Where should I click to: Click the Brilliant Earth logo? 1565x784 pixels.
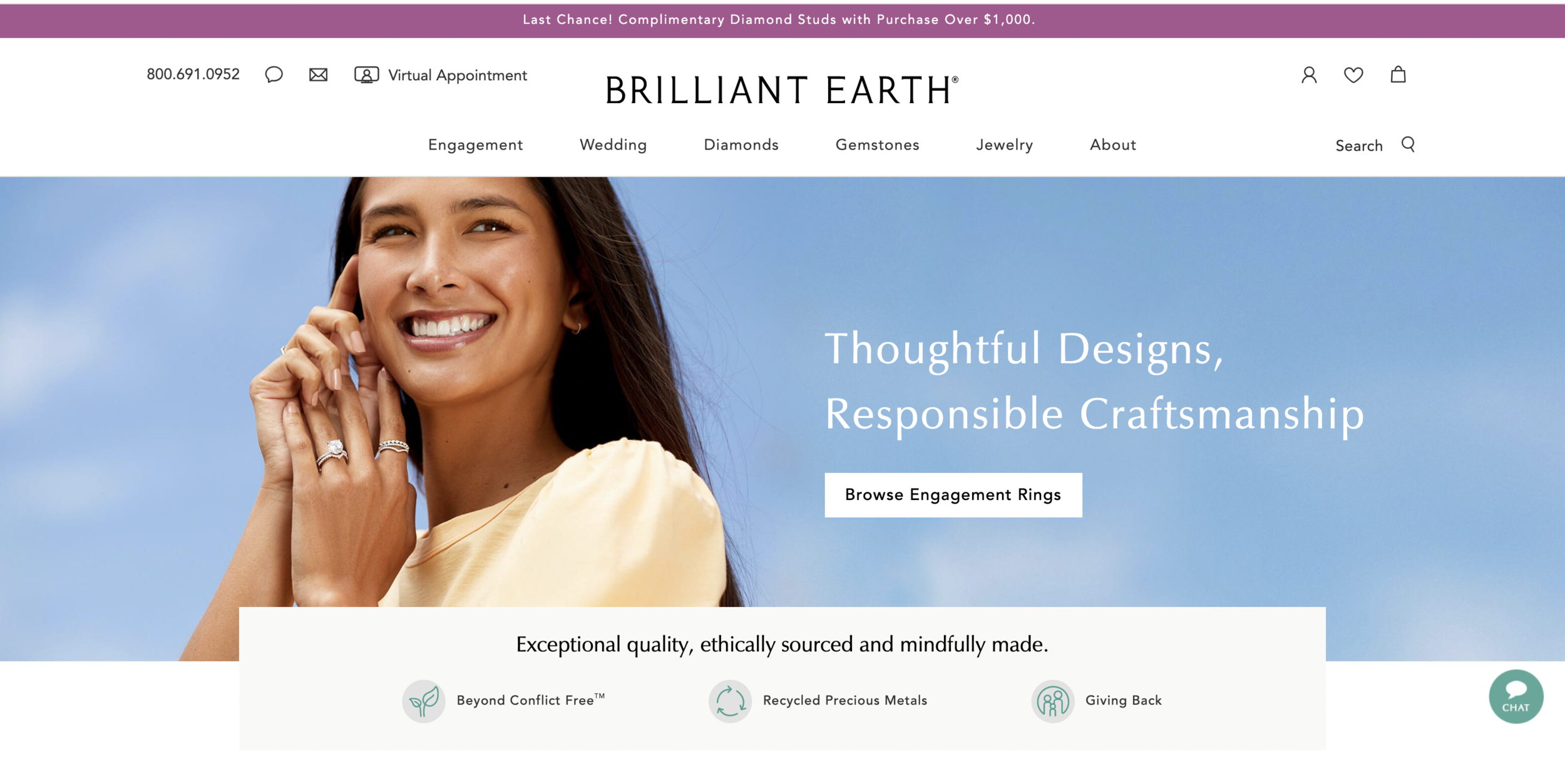tap(781, 89)
